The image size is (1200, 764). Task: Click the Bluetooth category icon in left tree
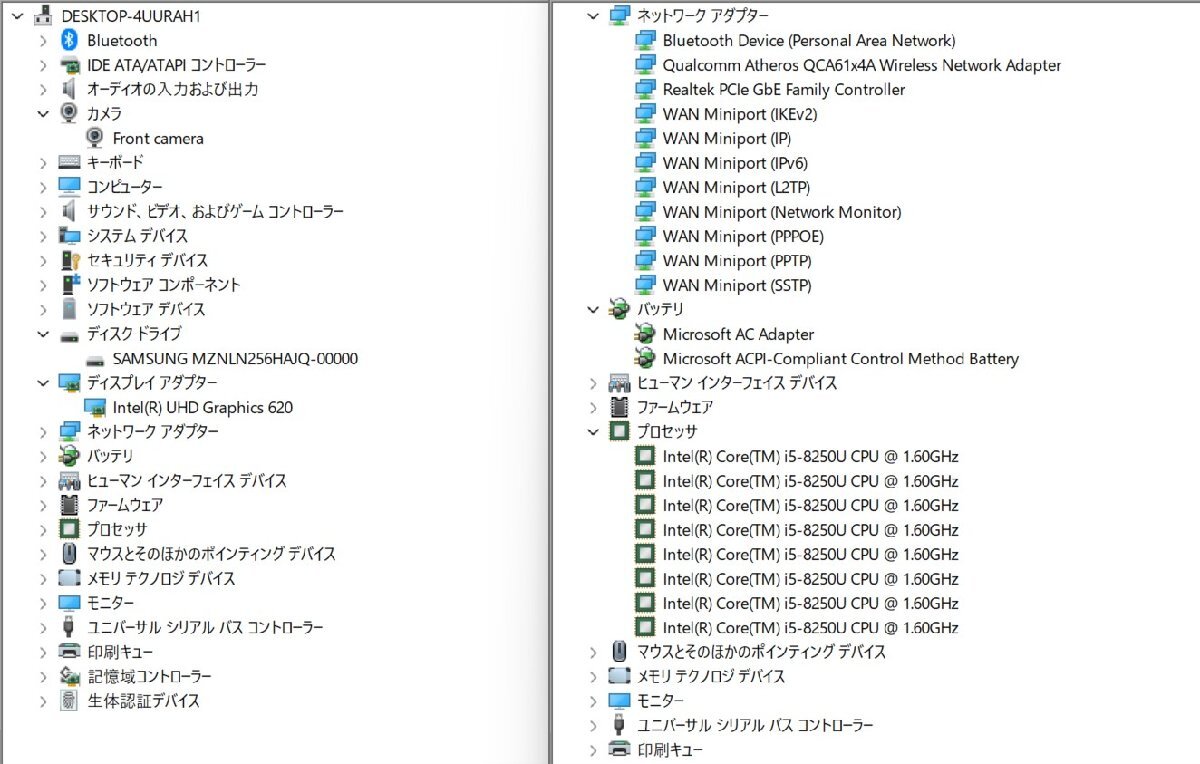point(69,40)
